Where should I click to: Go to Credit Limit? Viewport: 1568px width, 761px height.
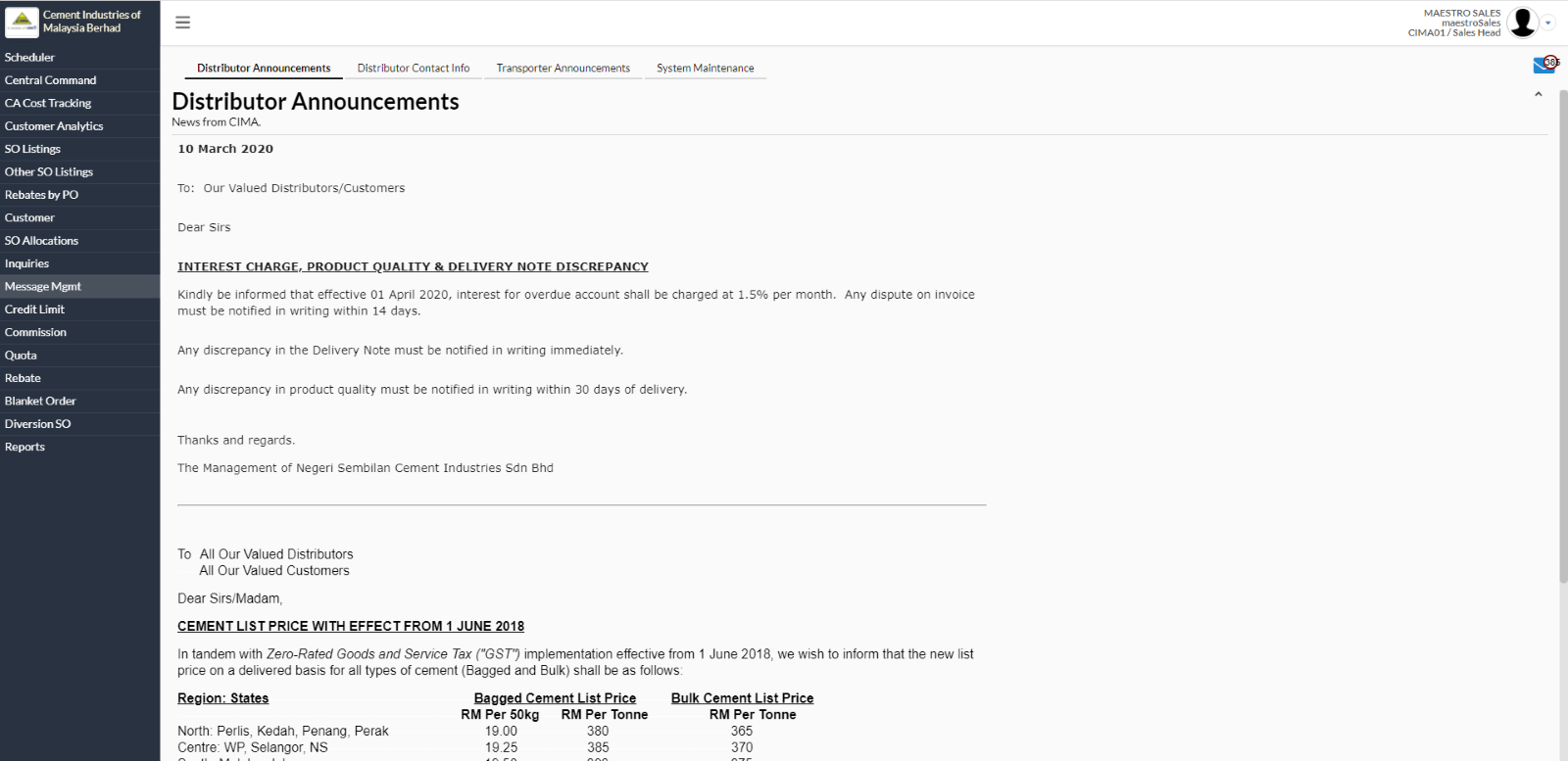79,309
